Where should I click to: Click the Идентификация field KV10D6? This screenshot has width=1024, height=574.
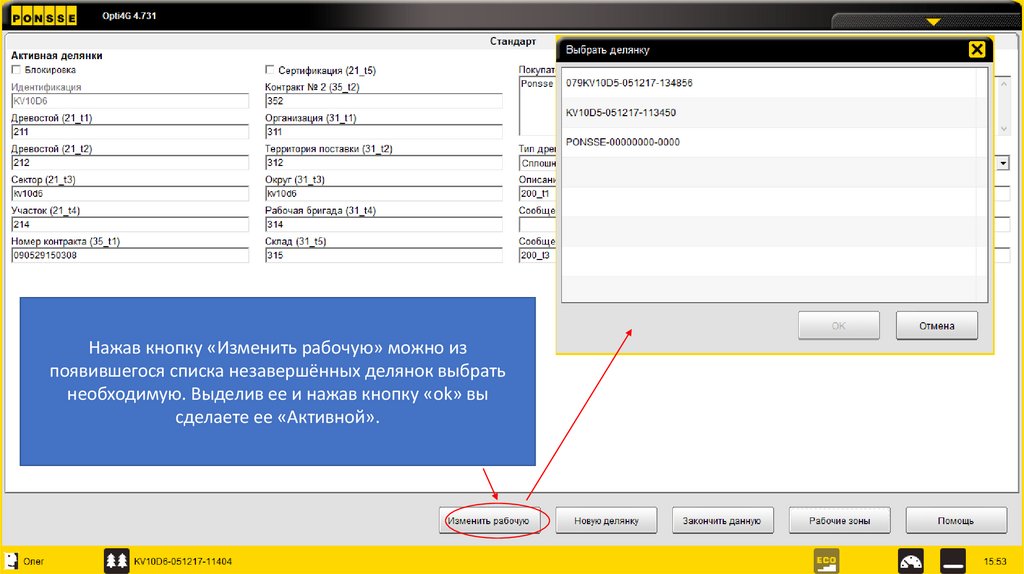coord(130,101)
